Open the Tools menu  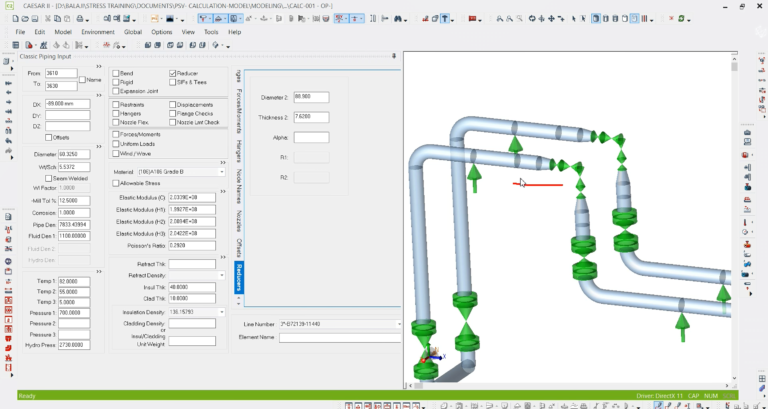pos(211,32)
